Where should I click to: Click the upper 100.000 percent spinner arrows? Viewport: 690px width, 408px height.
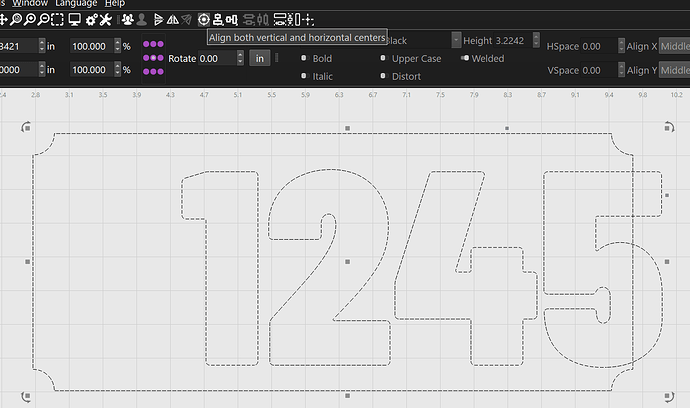click(117, 46)
